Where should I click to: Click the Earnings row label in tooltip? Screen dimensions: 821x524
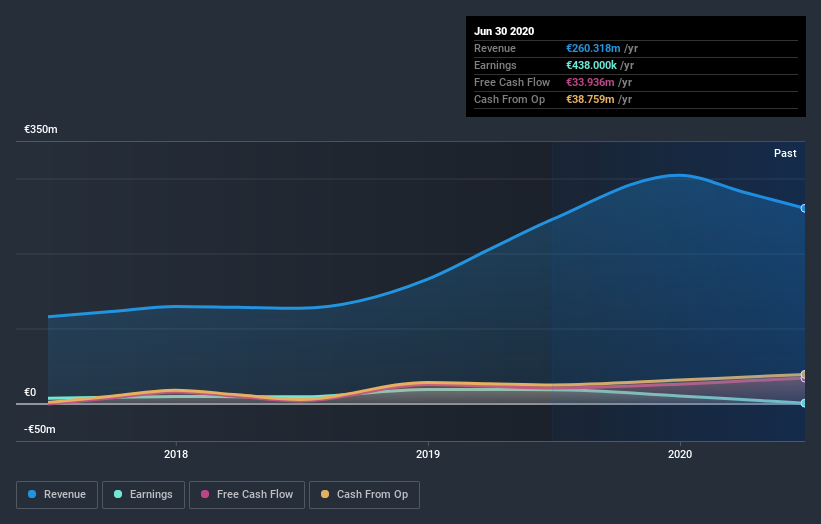495,65
